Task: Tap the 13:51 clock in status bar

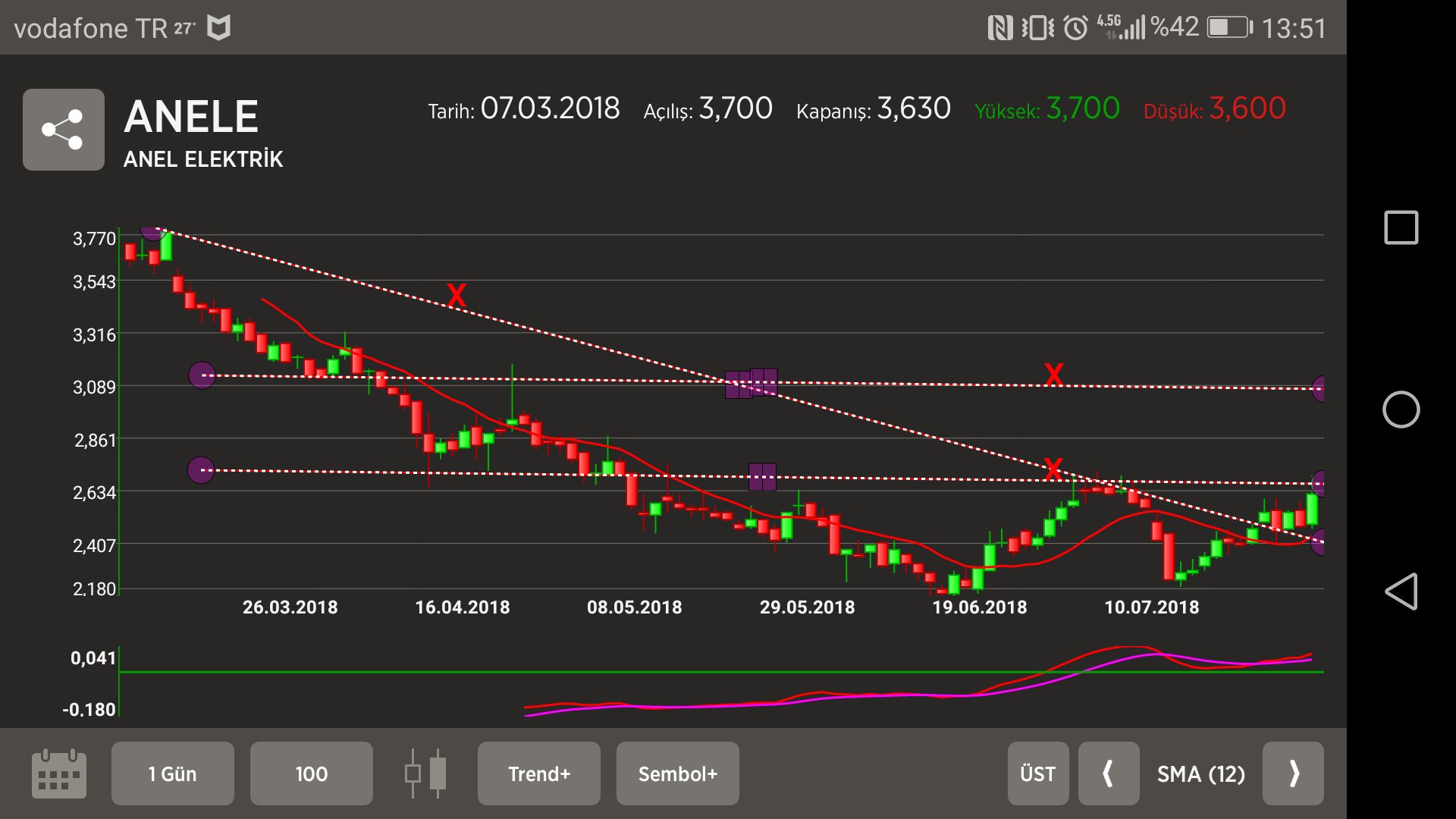Action: (1294, 29)
